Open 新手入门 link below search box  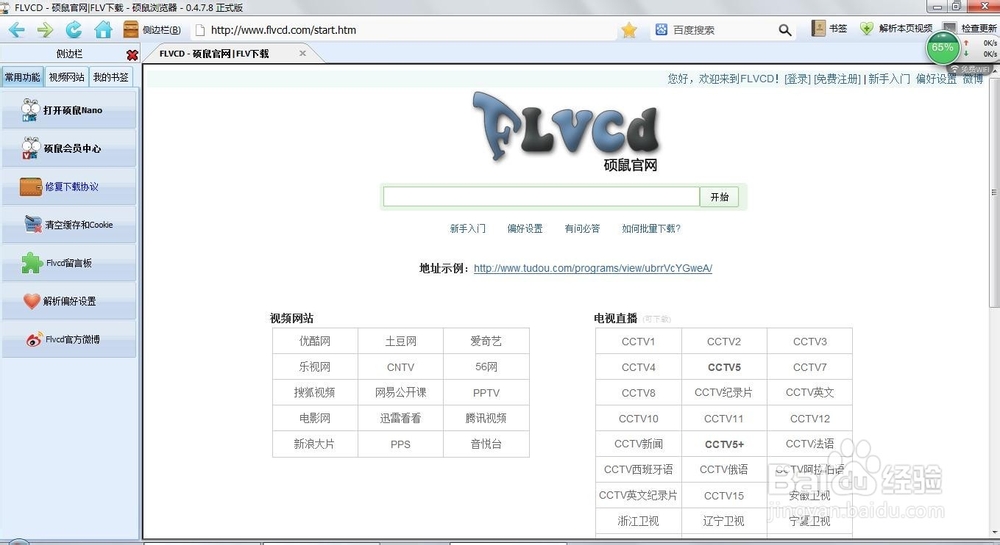click(467, 228)
